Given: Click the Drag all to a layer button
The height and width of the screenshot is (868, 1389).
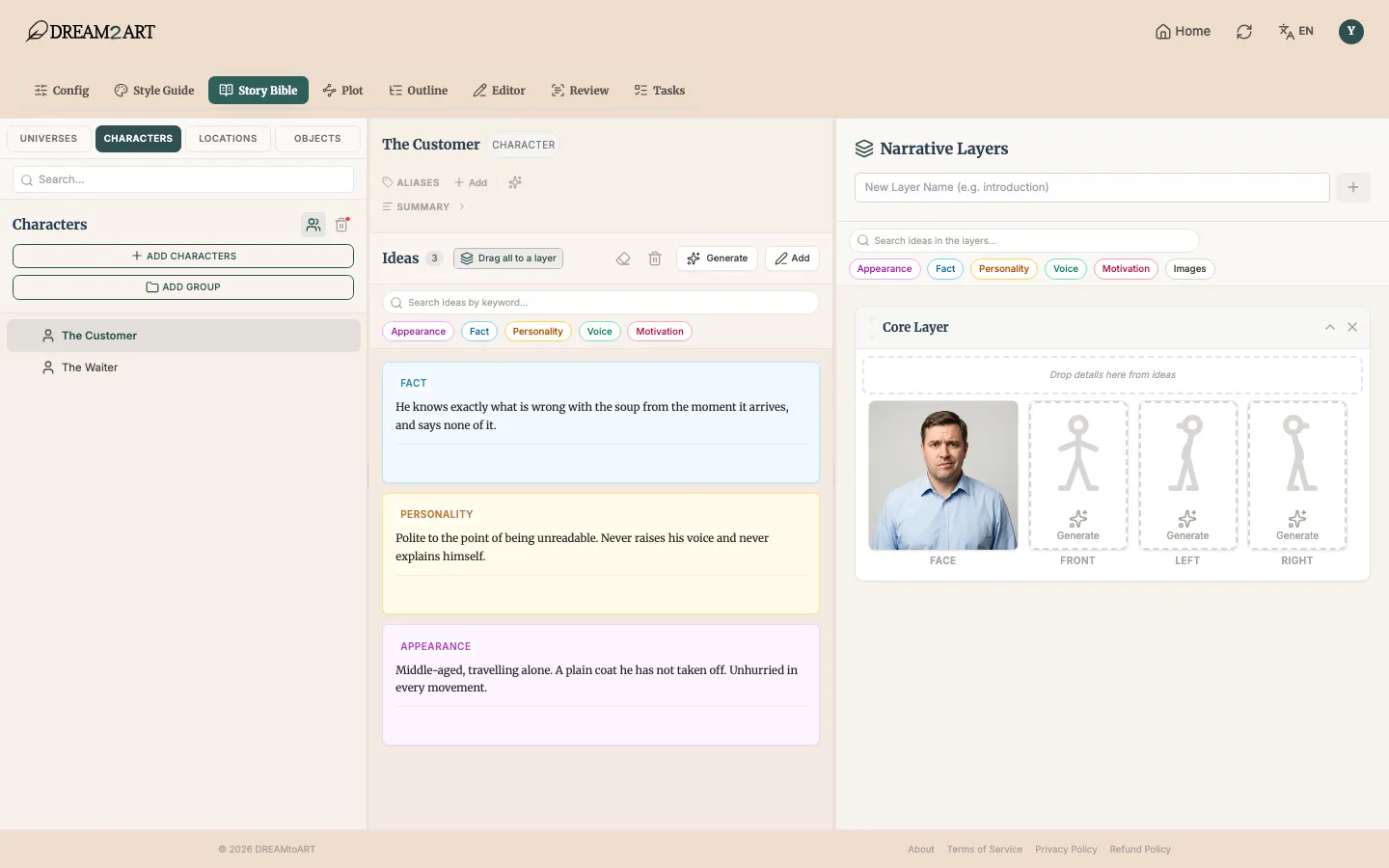Looking at the screenshot, I should pyautogui.click(x=508, y=258).
